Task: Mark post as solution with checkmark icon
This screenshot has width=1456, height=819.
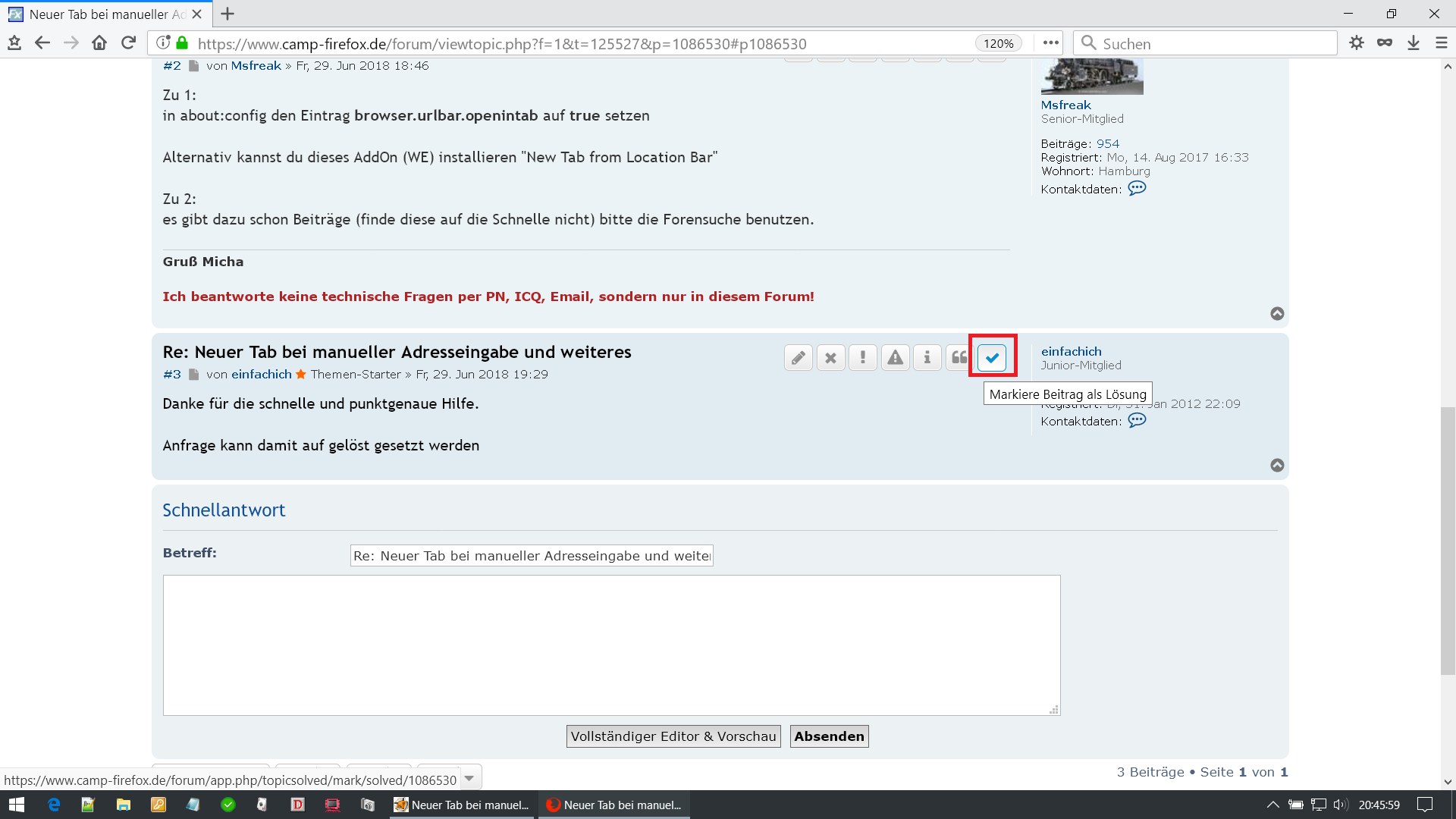Action: [992, 358]
